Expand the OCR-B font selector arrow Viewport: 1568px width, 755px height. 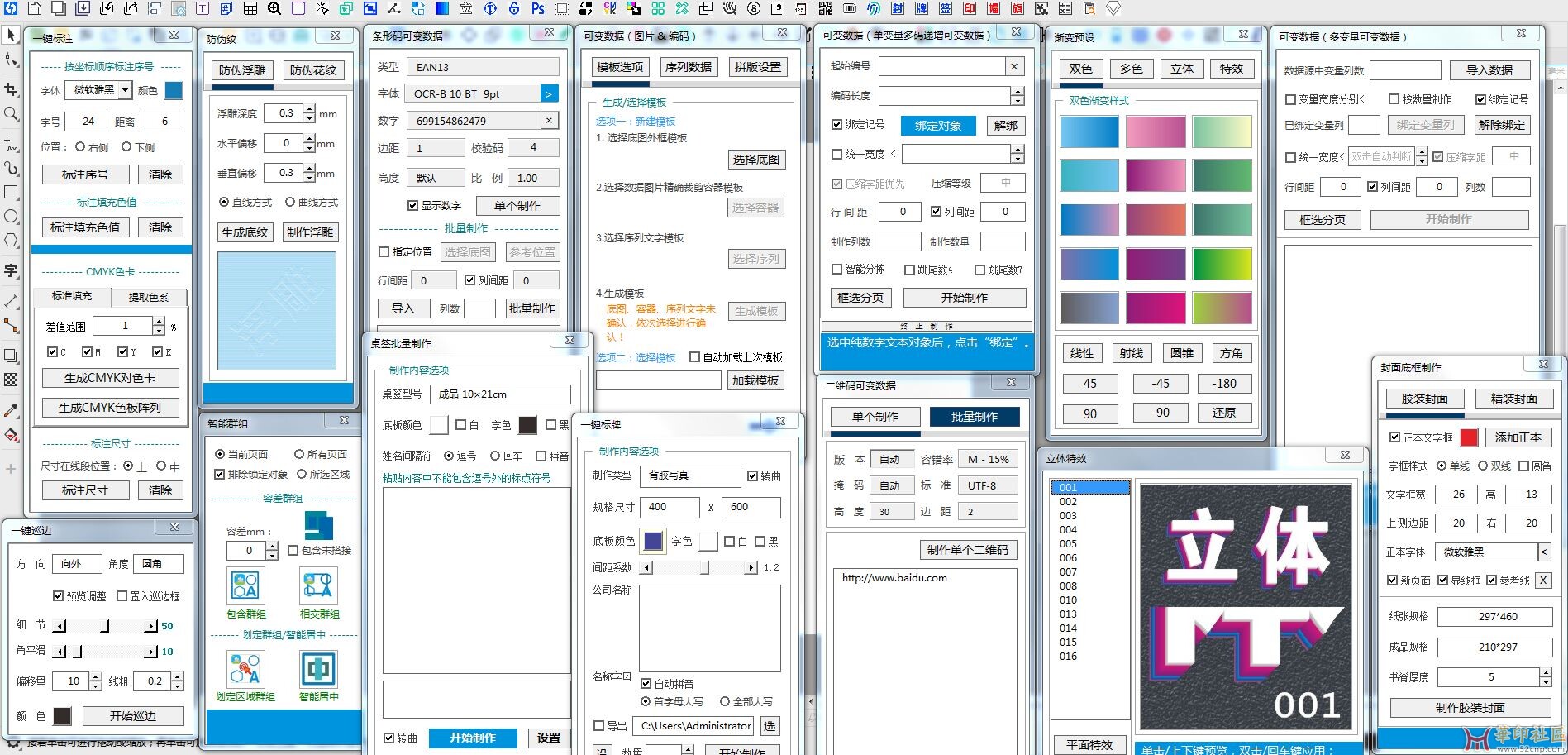(549, 94)
